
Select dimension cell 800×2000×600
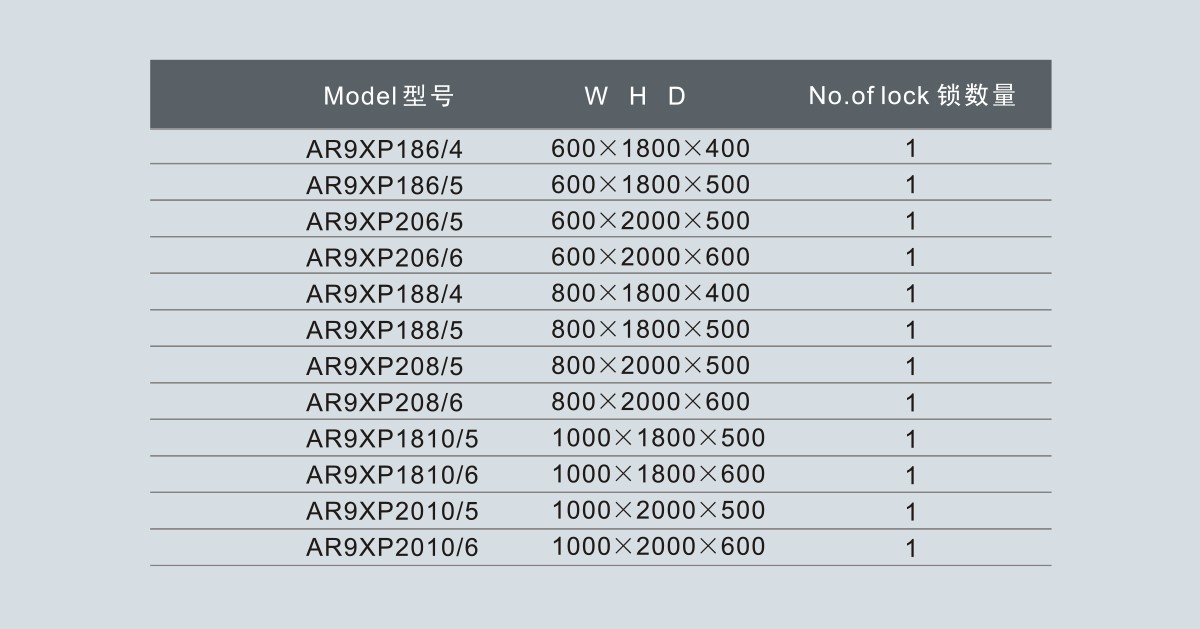click(x=650, y=402)
